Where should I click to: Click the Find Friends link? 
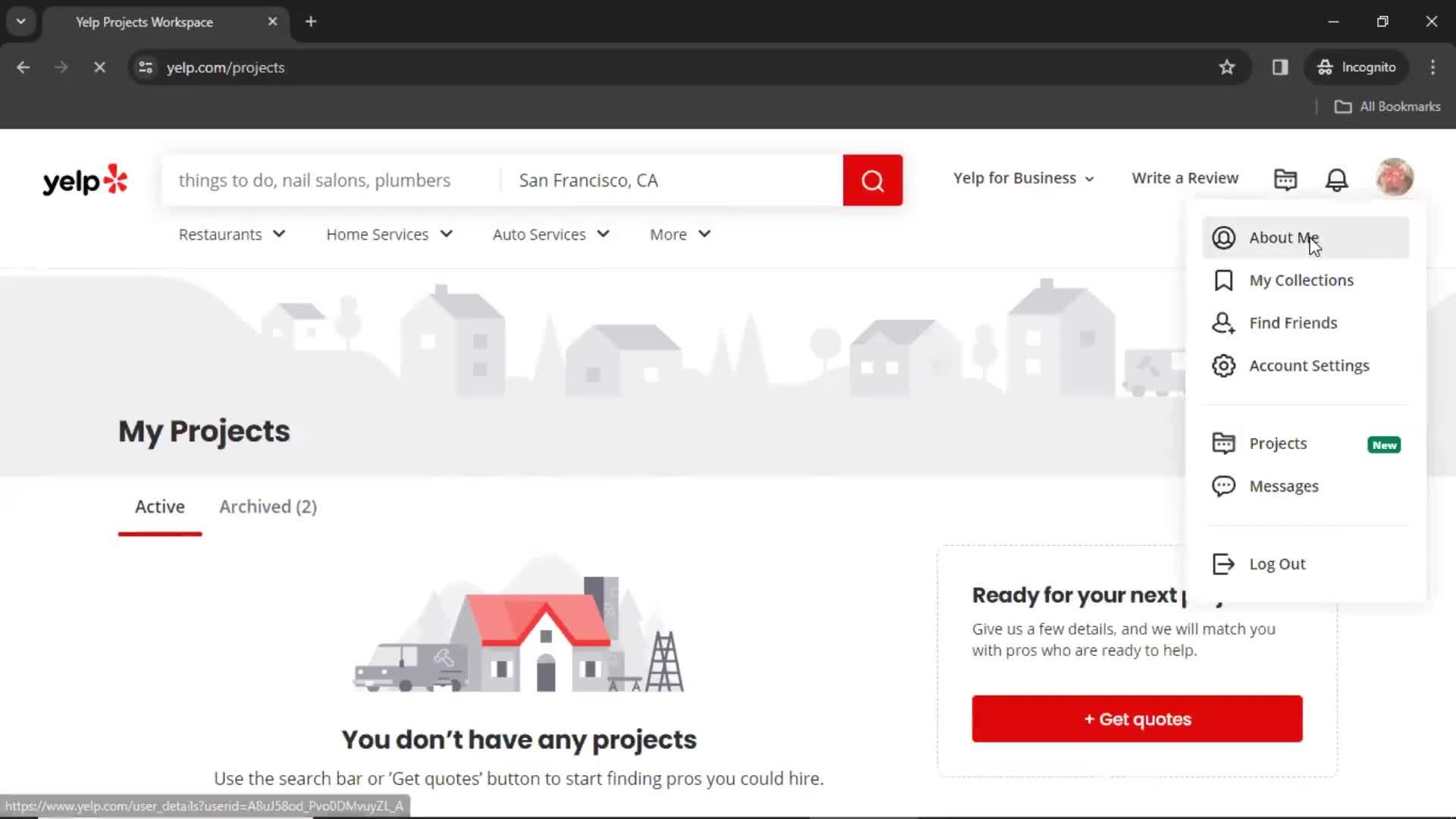pyautogui.click(x=1293, y=322)
